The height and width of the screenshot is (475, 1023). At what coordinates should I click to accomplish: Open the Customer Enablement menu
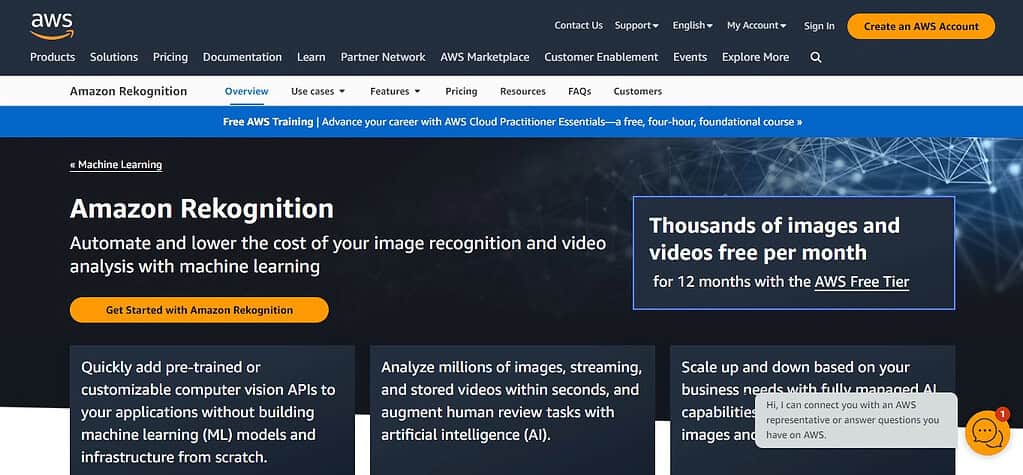(x=601, y=57)
